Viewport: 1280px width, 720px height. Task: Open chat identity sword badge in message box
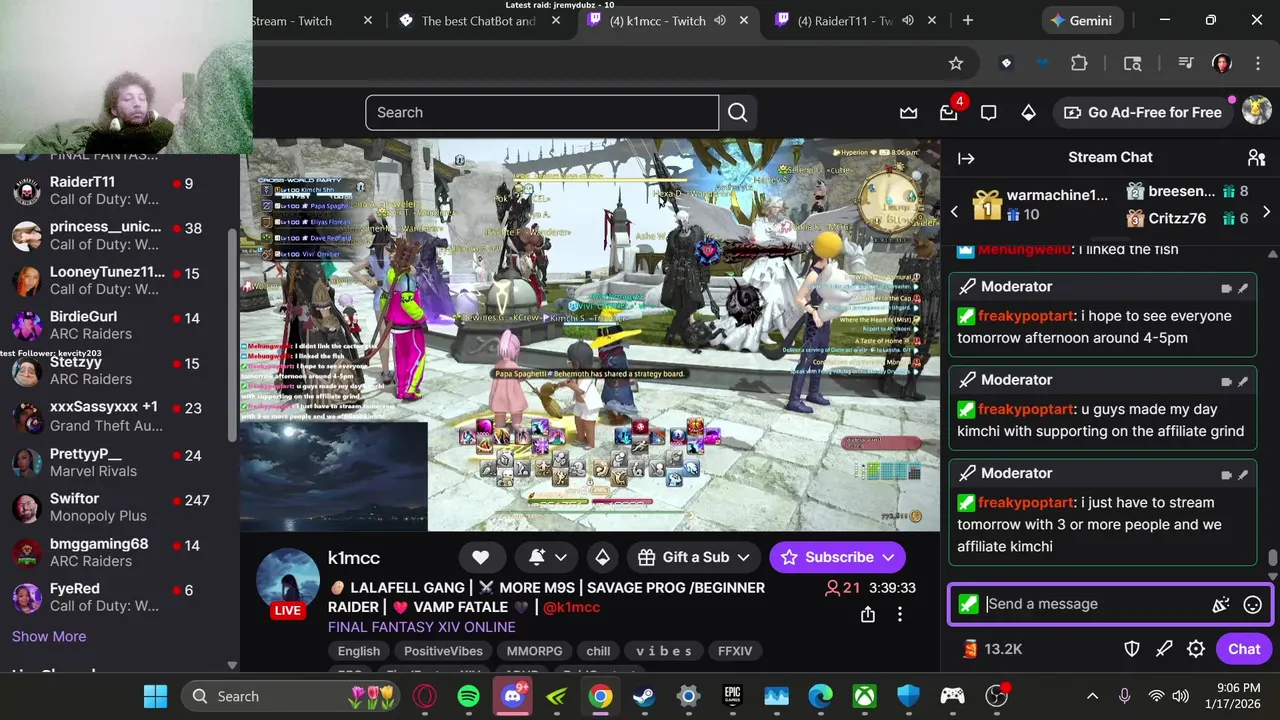click(x=968, y=604)
